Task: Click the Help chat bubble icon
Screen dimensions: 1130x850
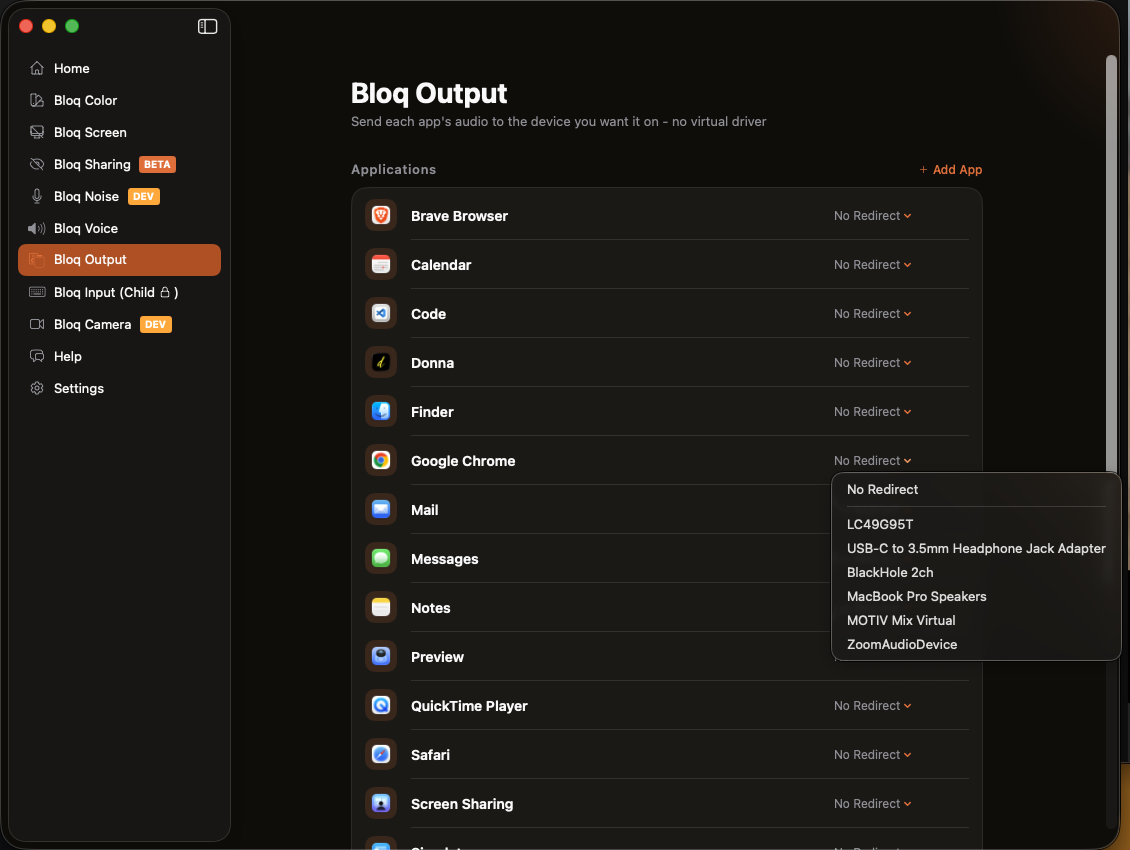Action: (x=37, y=356)
